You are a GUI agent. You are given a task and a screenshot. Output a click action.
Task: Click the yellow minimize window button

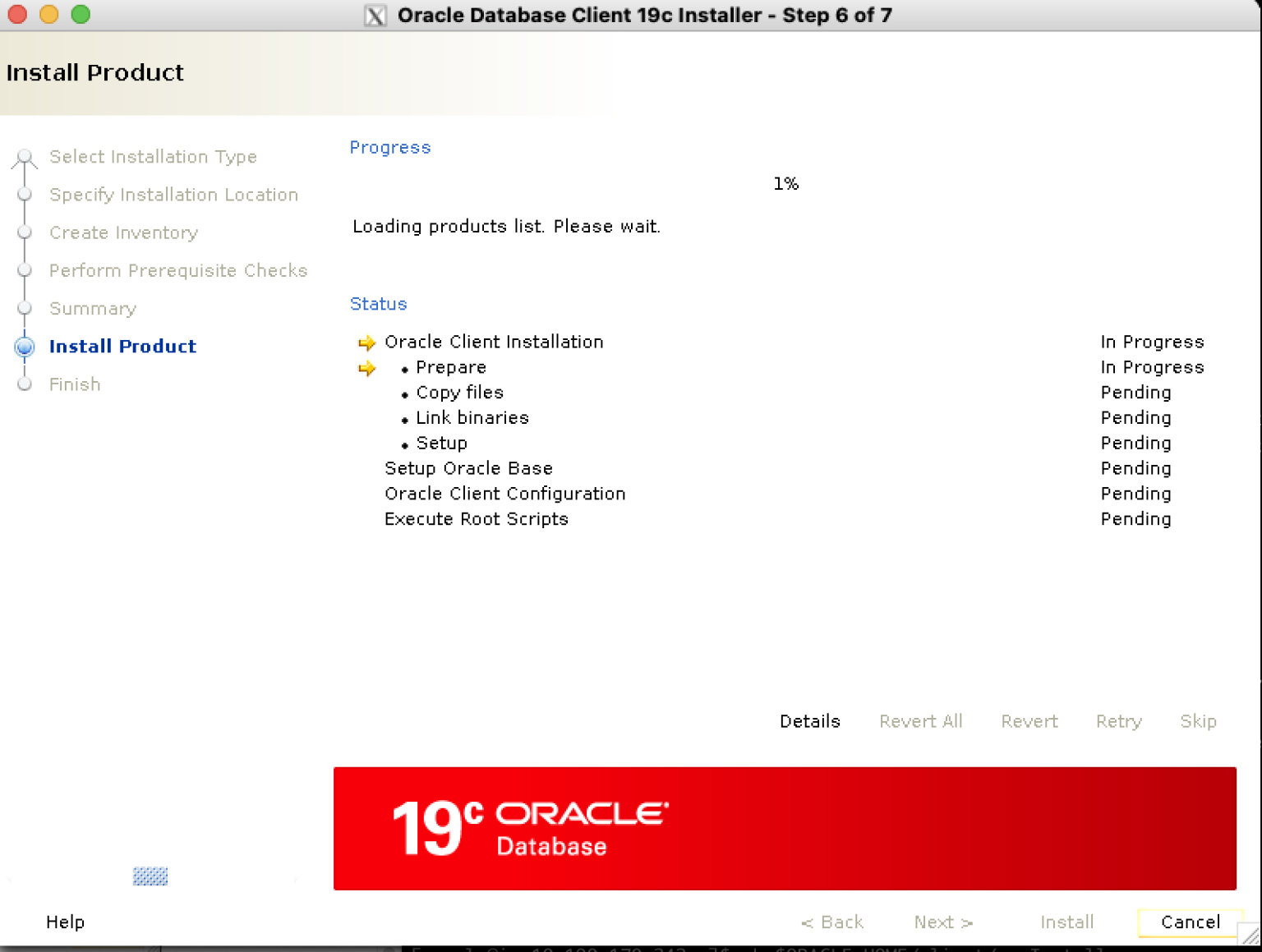pos(49,14)
